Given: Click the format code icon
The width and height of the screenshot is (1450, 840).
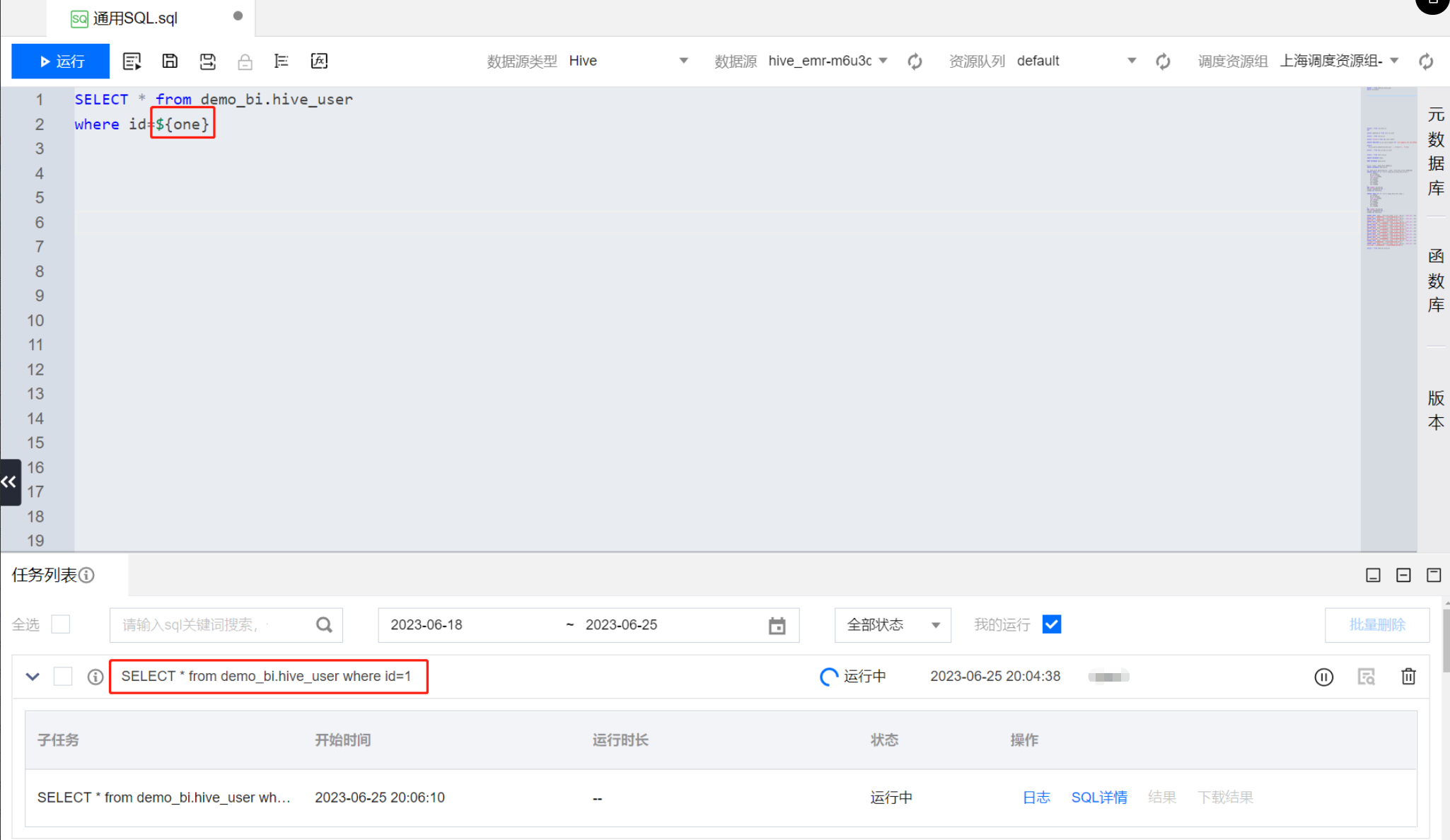Looking at the screenshot, I should click(281, 62).
